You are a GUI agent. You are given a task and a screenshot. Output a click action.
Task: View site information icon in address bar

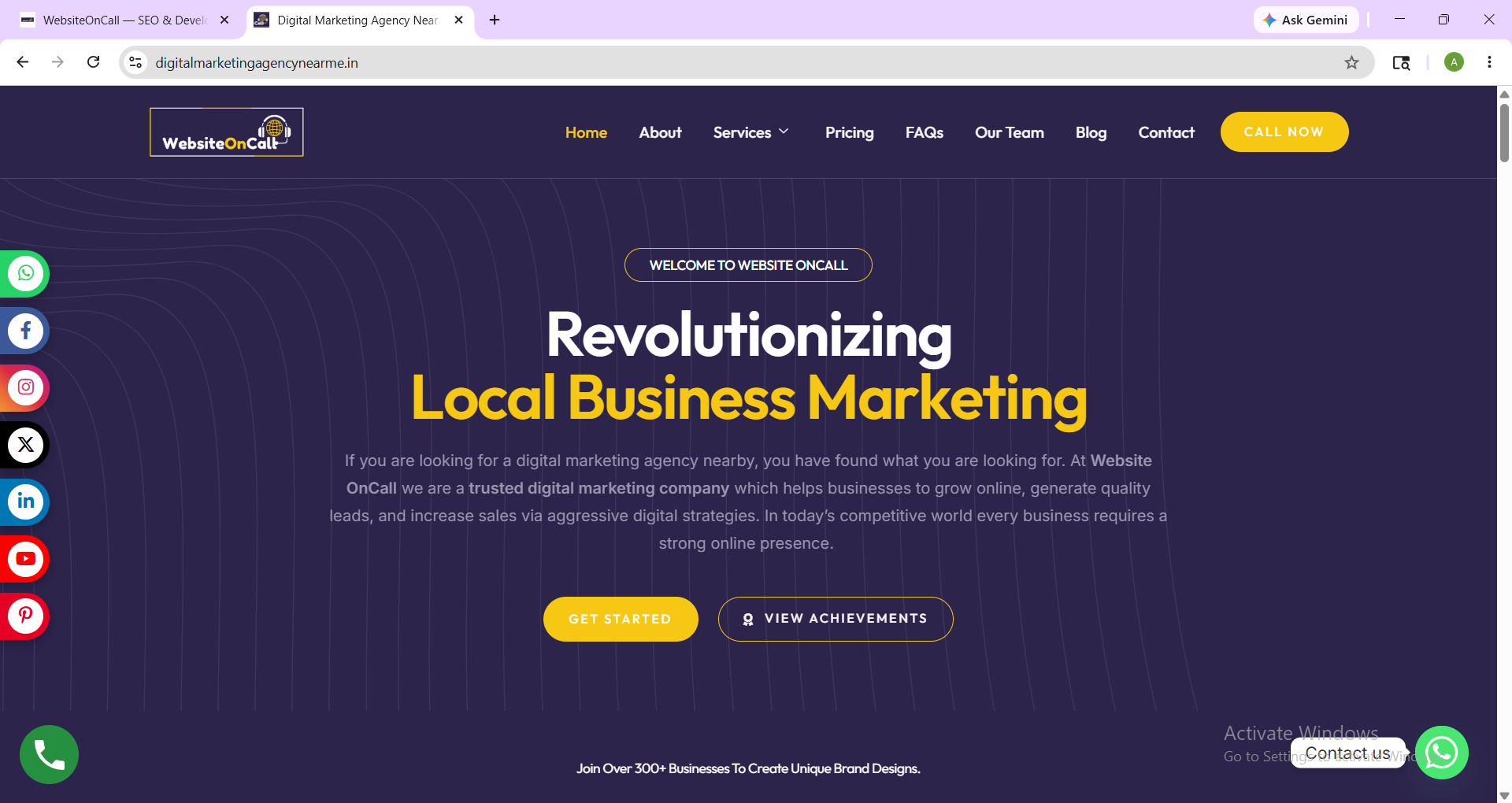click(135, 62)
